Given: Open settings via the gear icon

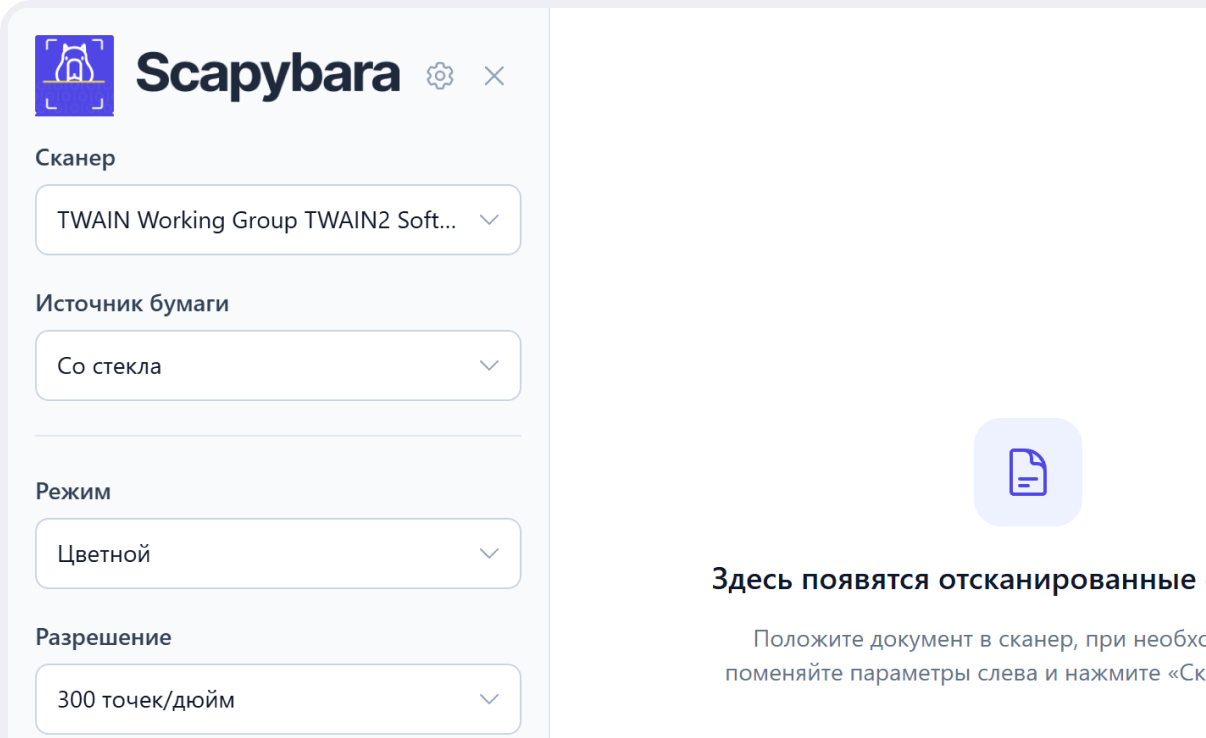Looking at the screenshot, I should tap(440, 75).
